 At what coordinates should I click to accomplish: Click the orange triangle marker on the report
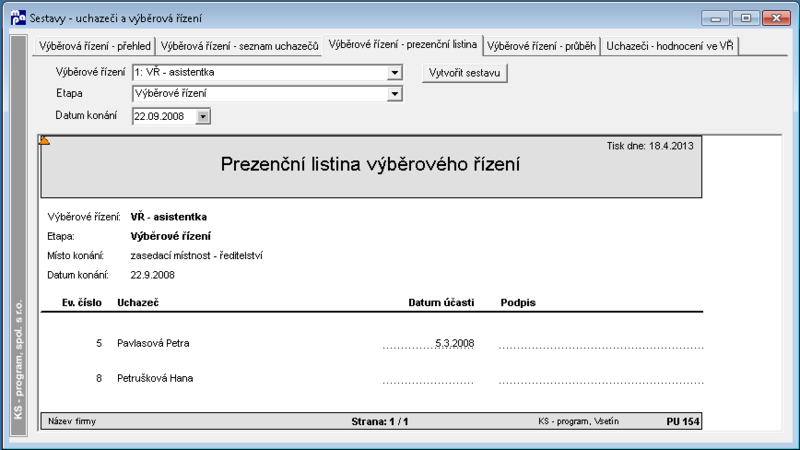pyautogui.click(x=44, y=140)
